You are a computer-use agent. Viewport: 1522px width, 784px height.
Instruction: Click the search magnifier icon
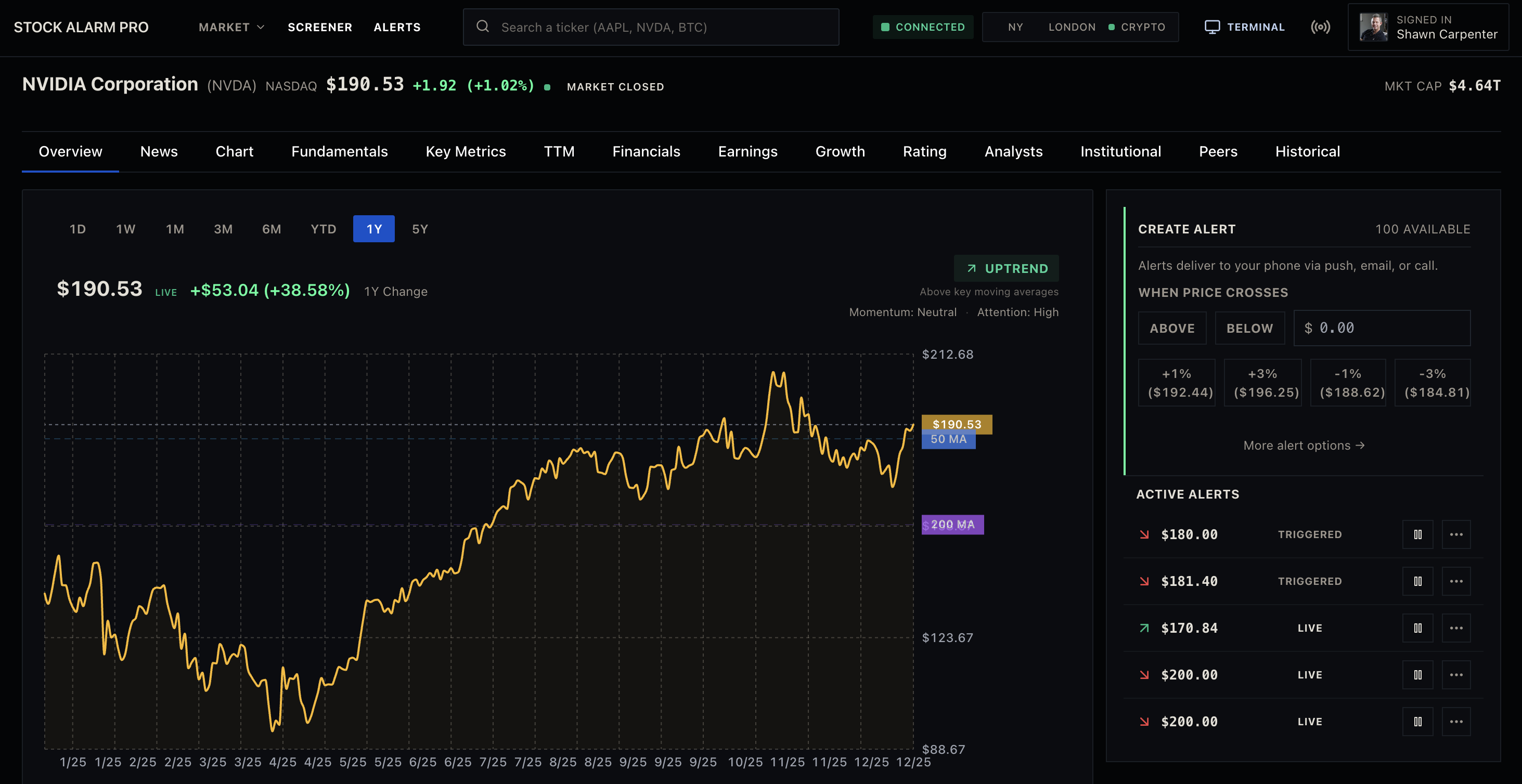pos(483,27)
